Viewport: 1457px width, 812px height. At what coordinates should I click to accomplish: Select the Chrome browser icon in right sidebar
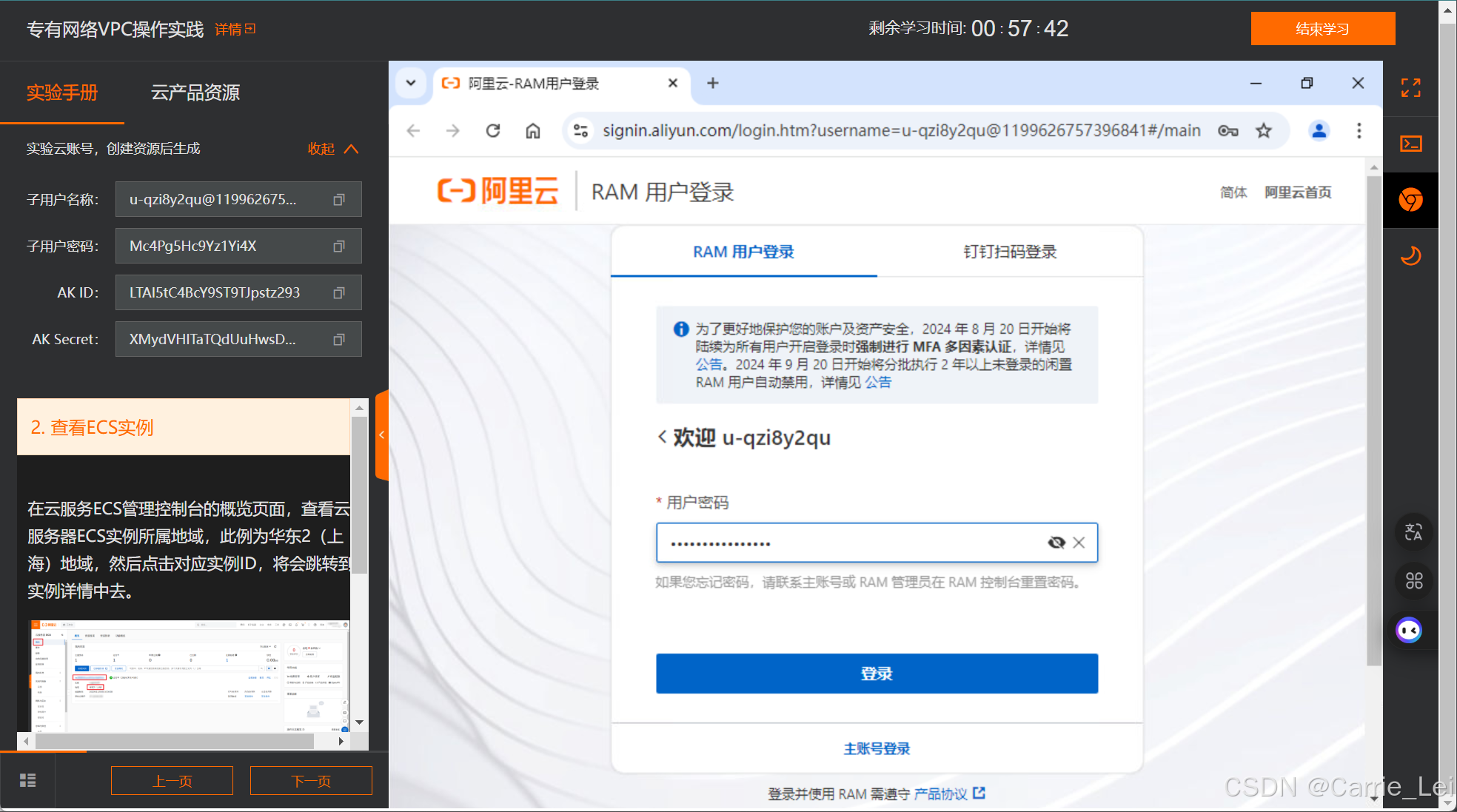click(x=1410, y=200)
